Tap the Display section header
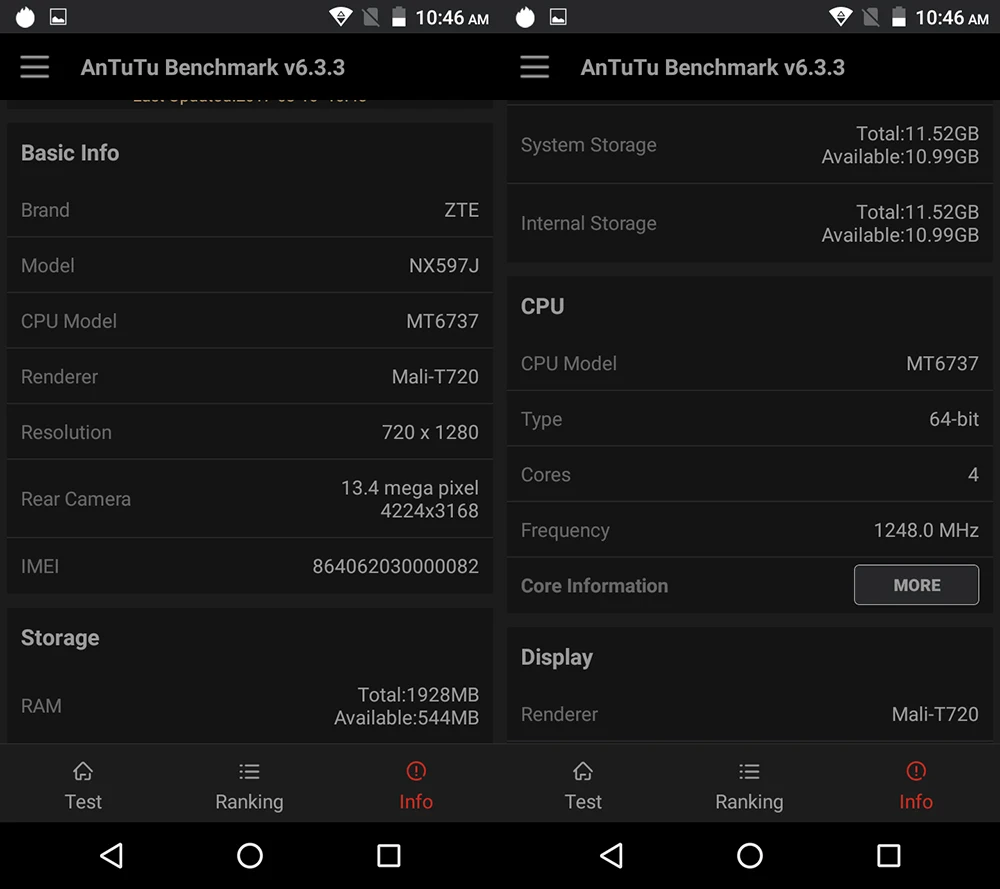This screenshot has width=1000, height=889. [x=557, y=658]
